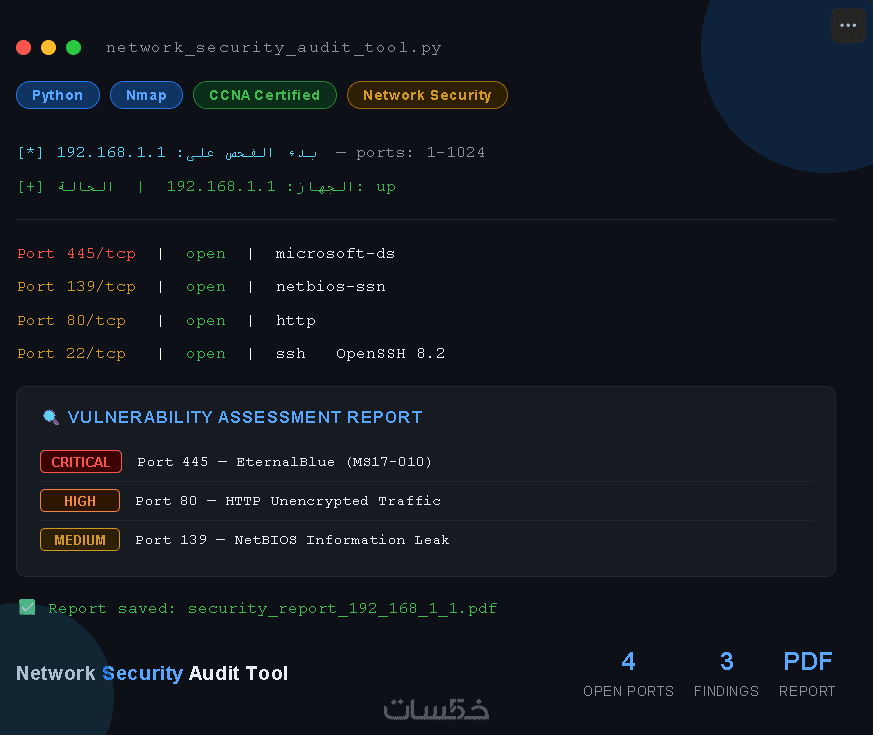Click the red close window dot

click(x=23, y=48)
